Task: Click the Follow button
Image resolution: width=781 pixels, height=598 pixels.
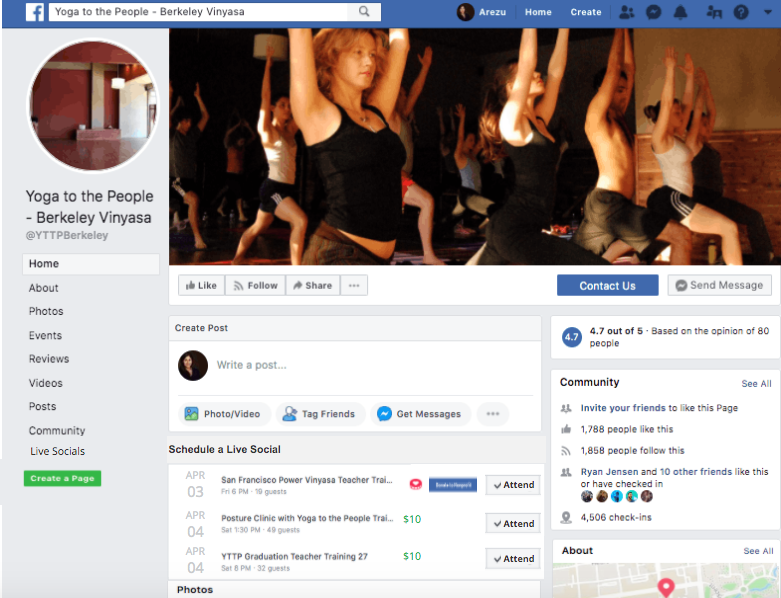Action: (x=256, y=285)
